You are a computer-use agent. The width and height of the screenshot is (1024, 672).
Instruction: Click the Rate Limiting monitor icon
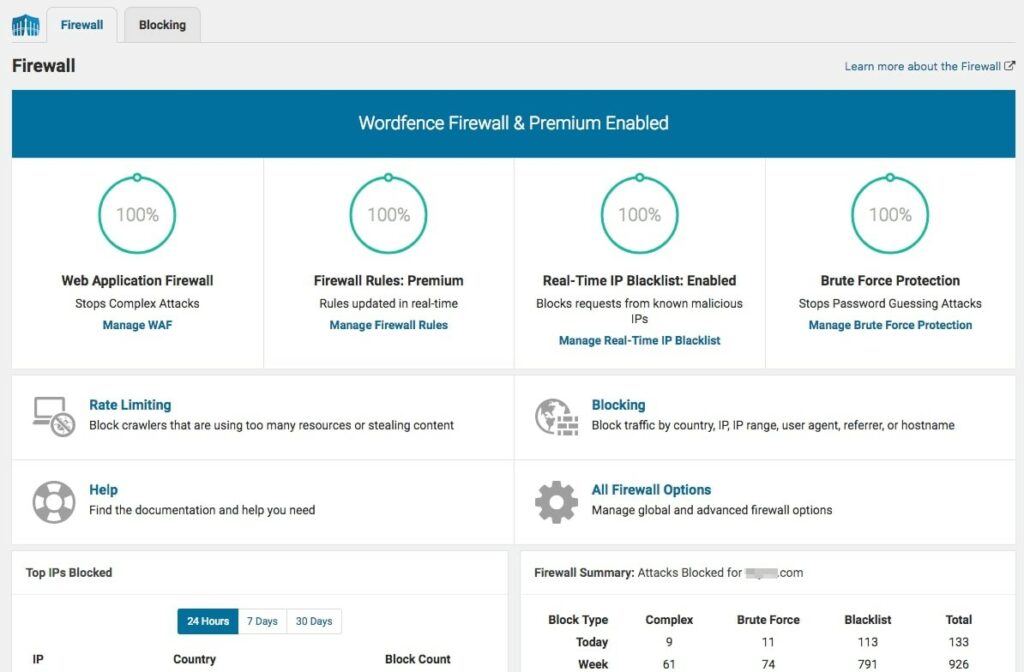click(x=54, y=417)
